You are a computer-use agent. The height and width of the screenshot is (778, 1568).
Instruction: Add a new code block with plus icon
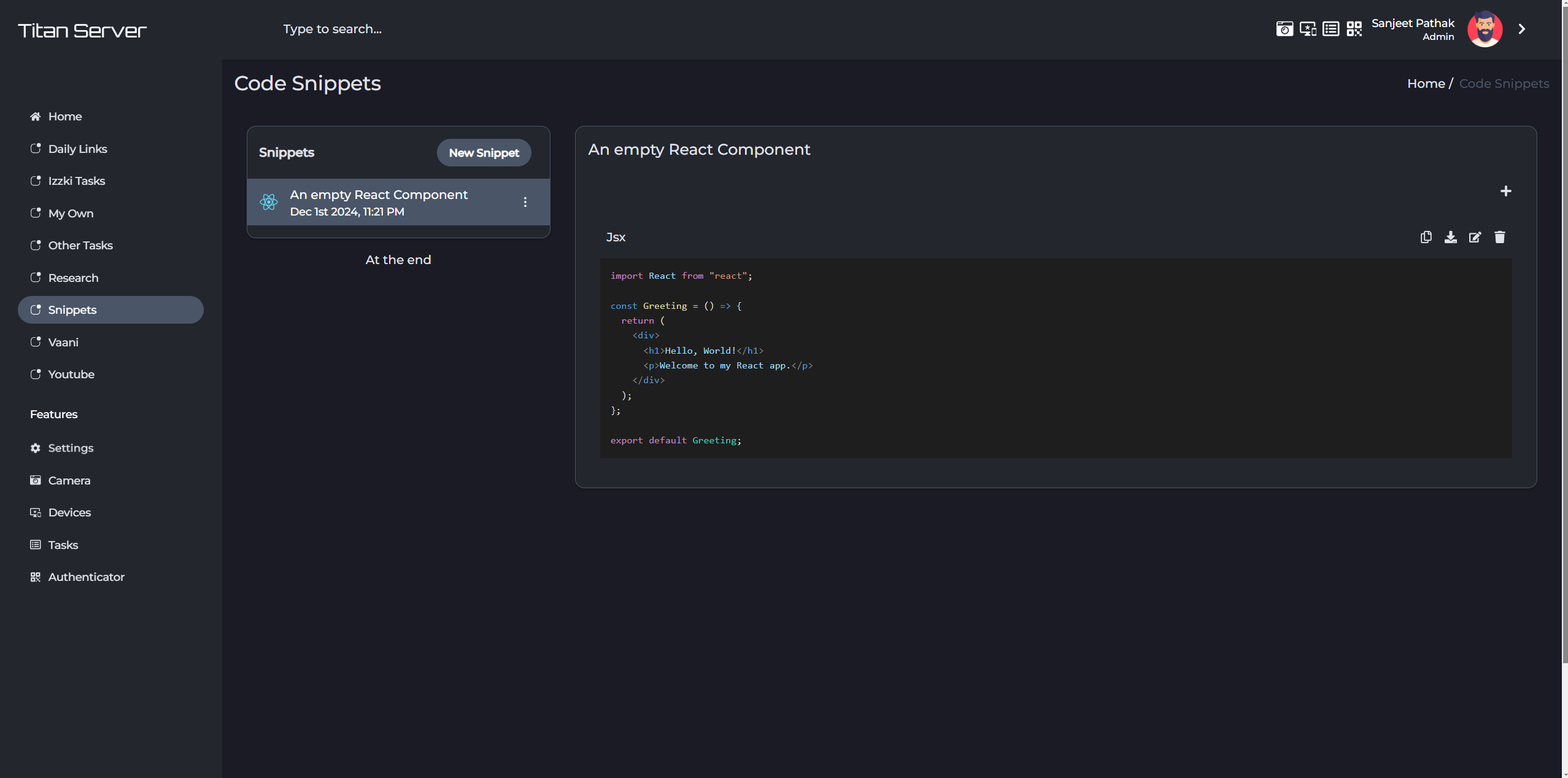[x=1506, y=191]
